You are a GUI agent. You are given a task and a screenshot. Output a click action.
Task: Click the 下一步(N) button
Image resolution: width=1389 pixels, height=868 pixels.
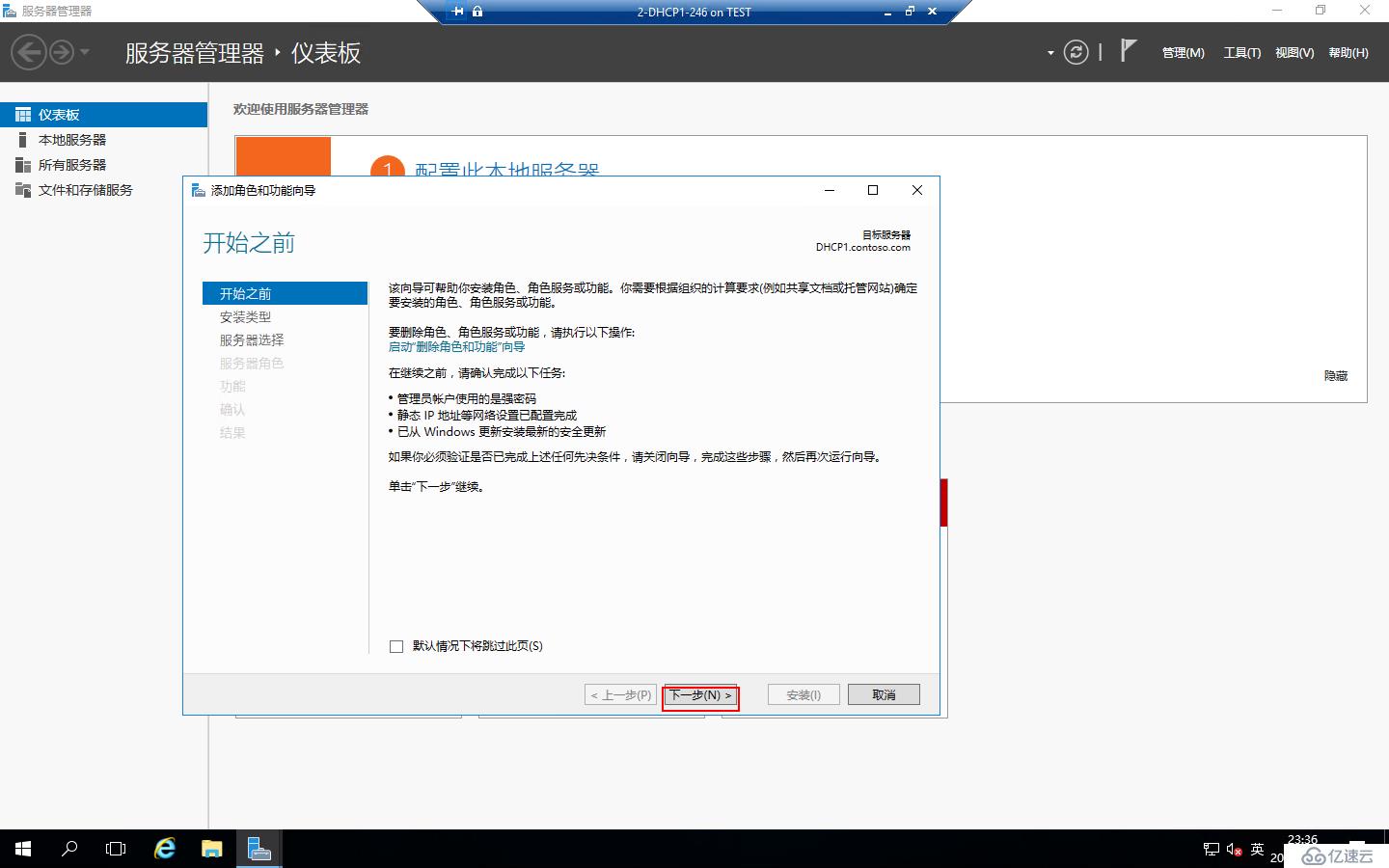tap(700, 694)
